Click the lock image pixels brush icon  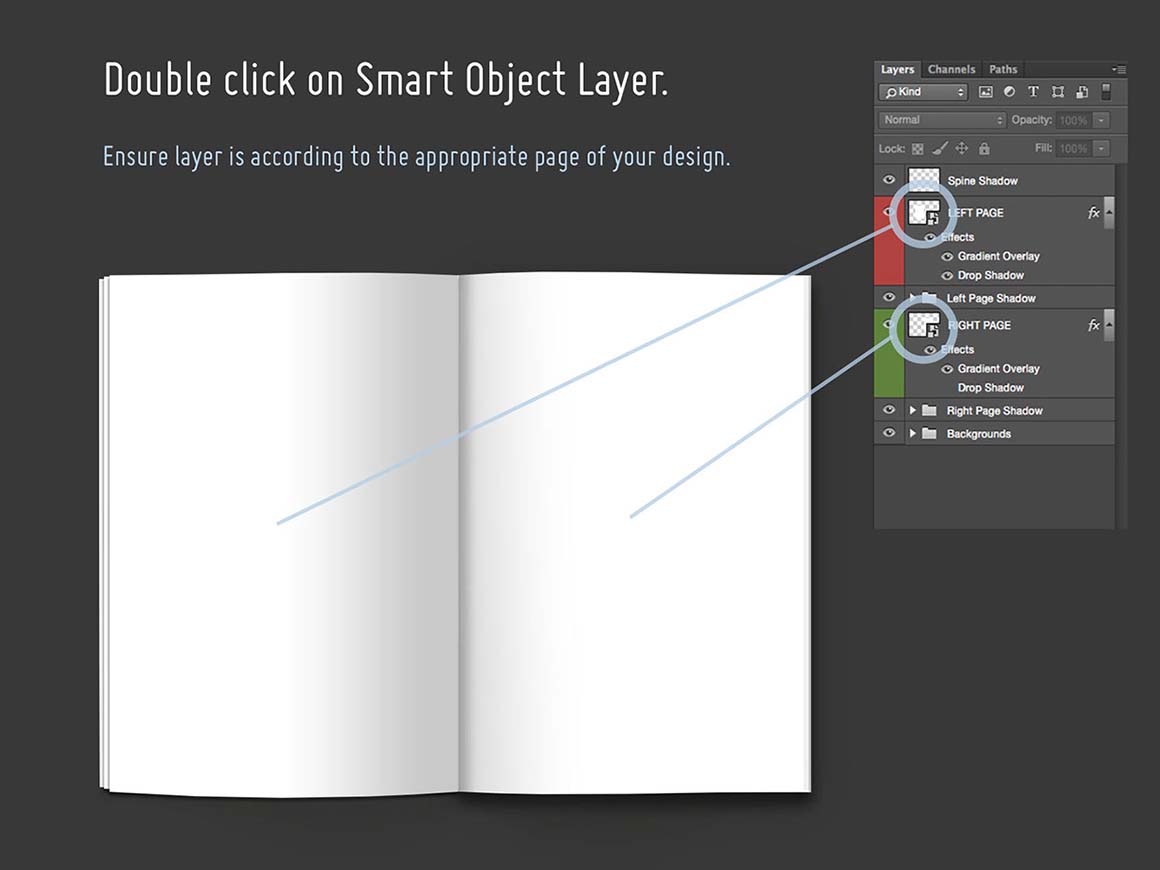[x=939, y=149]
